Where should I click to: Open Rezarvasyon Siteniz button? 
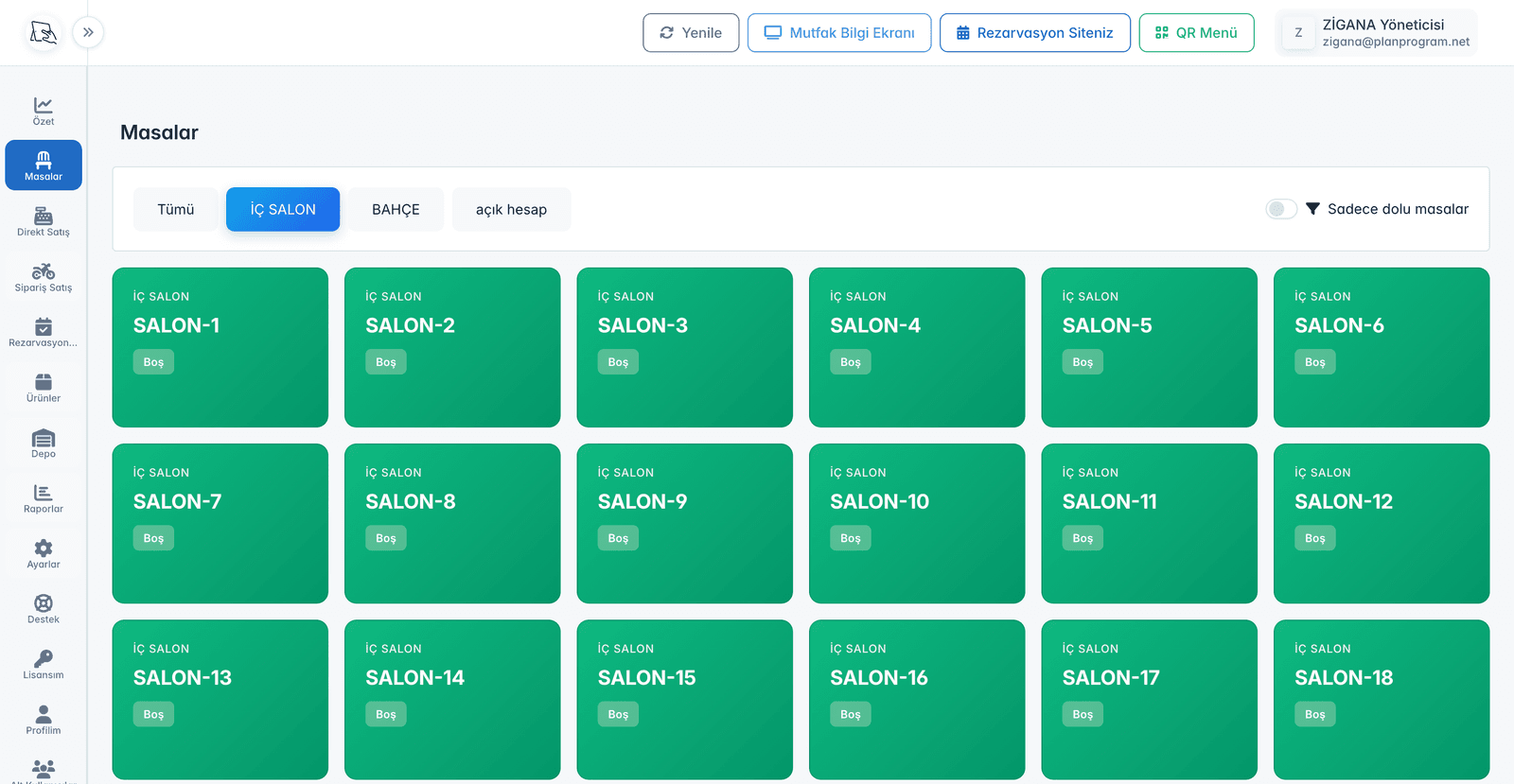[1035, 33]
